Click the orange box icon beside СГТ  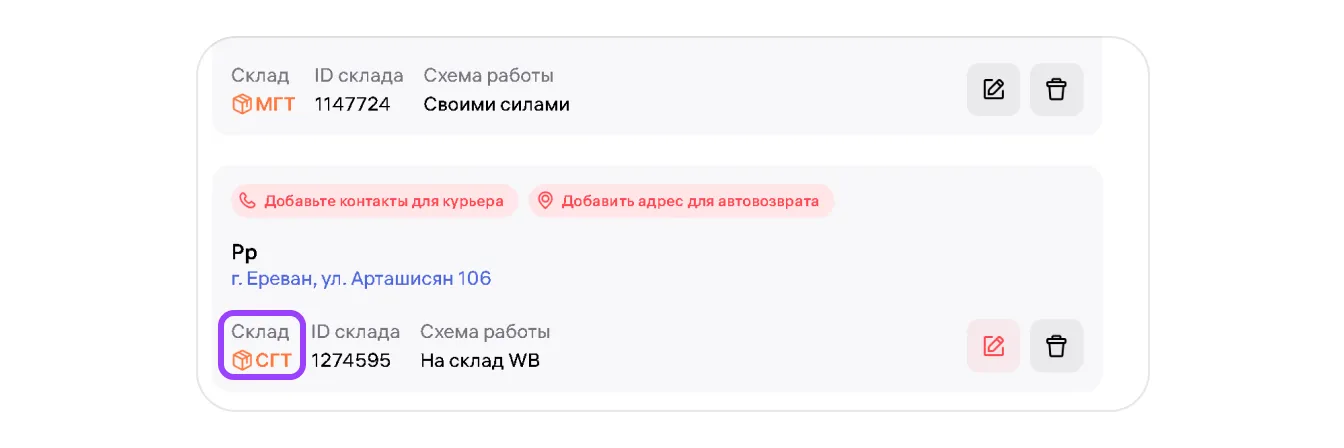pos(241,360)
